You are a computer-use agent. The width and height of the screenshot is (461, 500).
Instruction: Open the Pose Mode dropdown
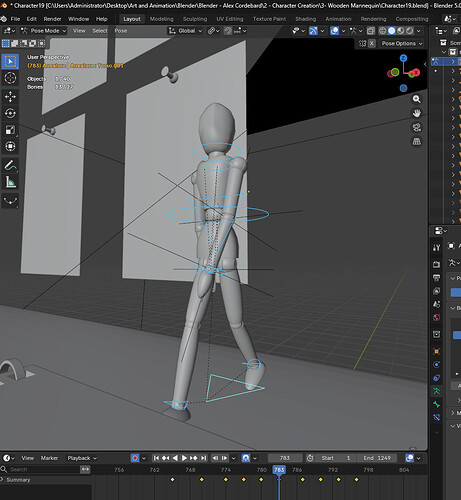pos(43,31)
